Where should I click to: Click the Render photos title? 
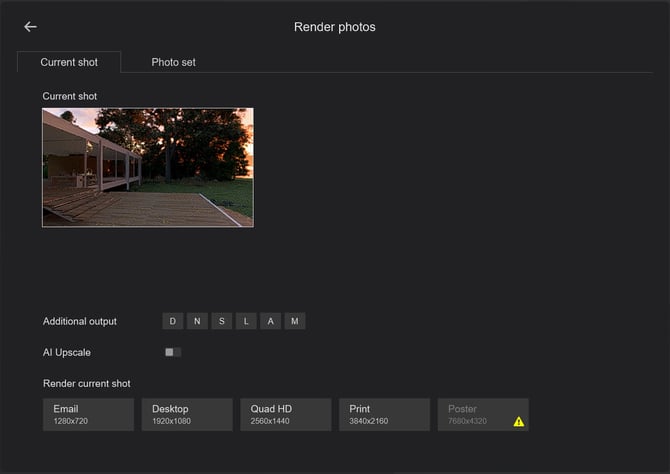tap(335, 27)
